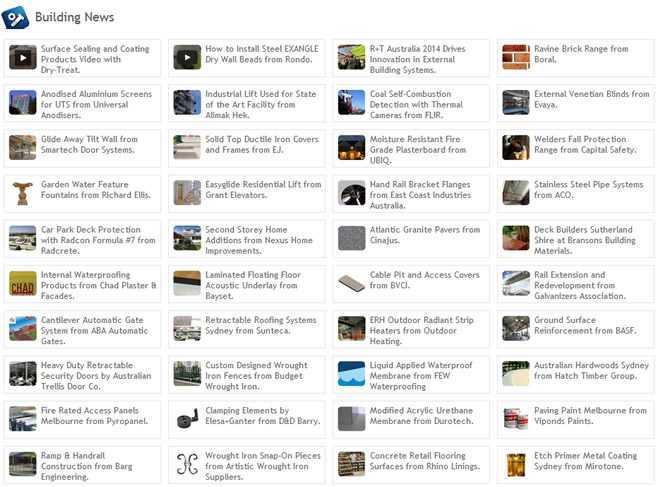Click the Hand Rail Bracket Flanges thumbnail

[x=351, y=193]
